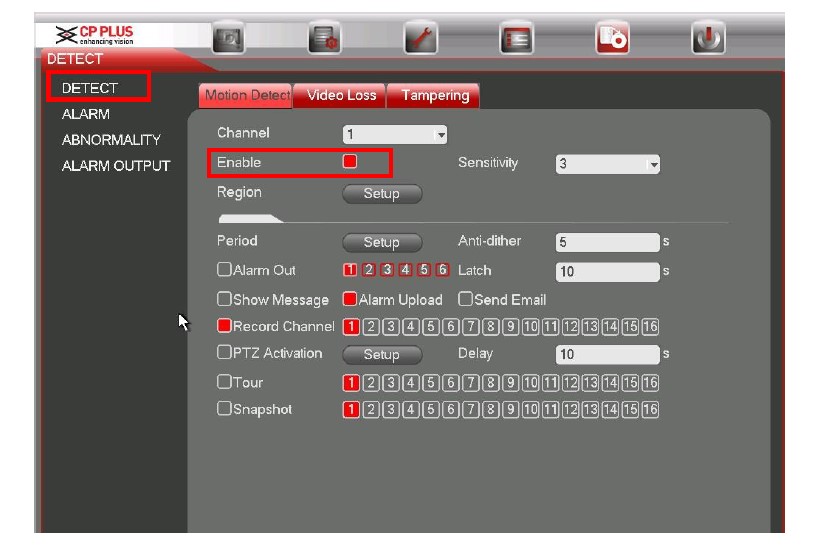
Task: Expand the Sensitivity dropdown
Action: (608, 164)
